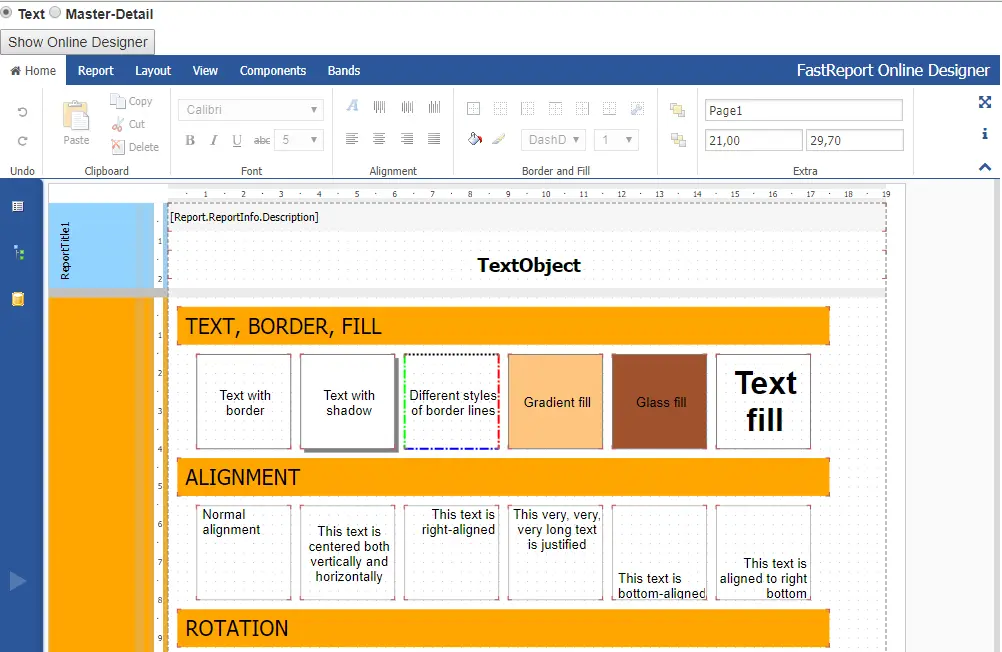Image resolution: width=1002 pixels, height=652 pixels.
Task: Open the Calibri font dropdown
Action: pos(251,110)
